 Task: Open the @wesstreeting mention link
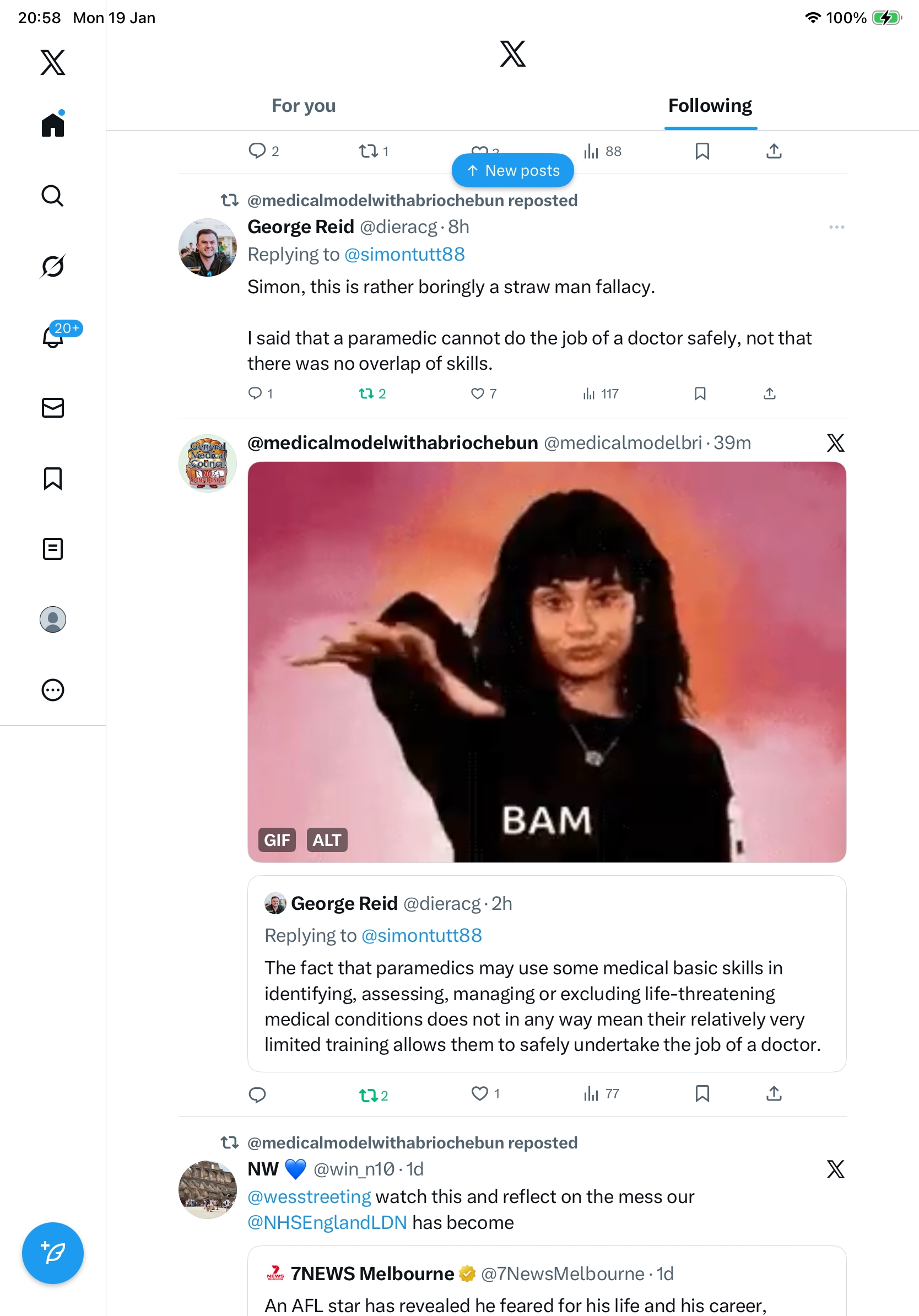point(310,1197)
